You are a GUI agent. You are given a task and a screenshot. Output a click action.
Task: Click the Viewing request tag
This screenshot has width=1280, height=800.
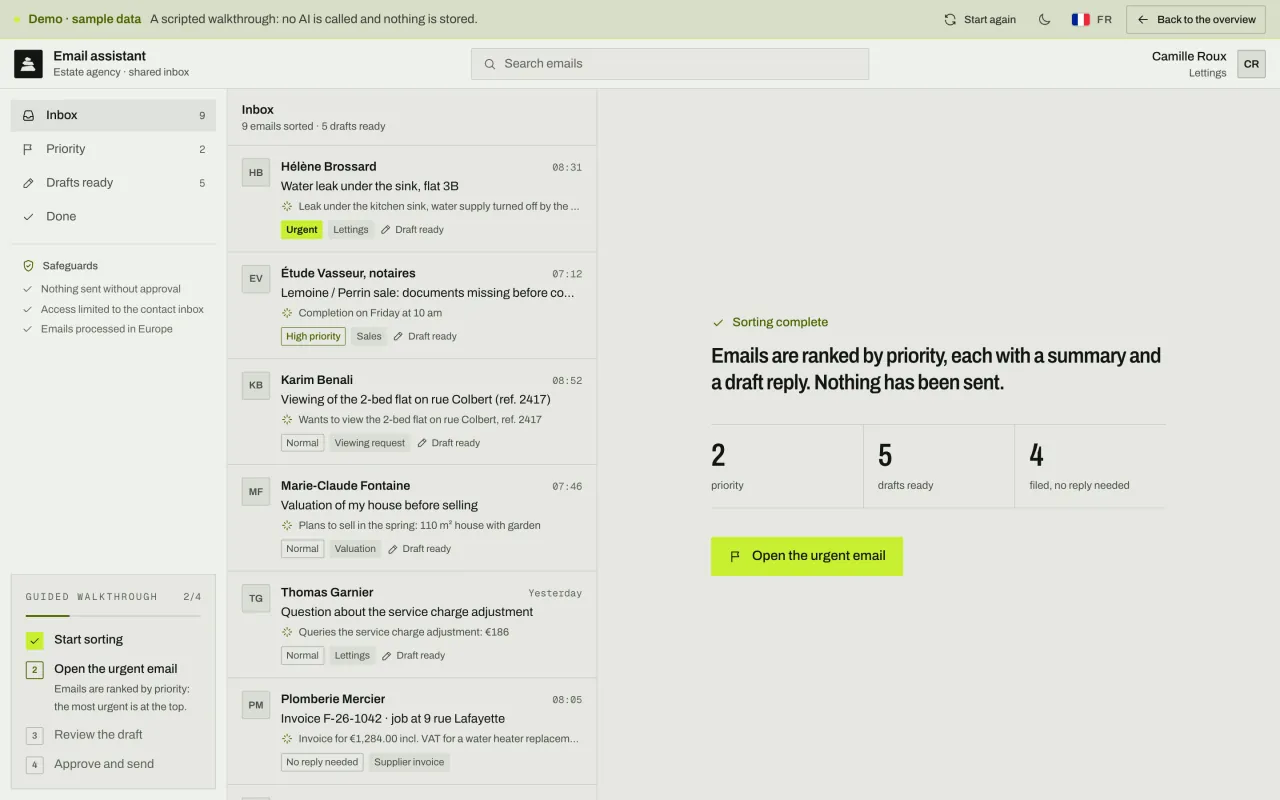coord(370,443)
